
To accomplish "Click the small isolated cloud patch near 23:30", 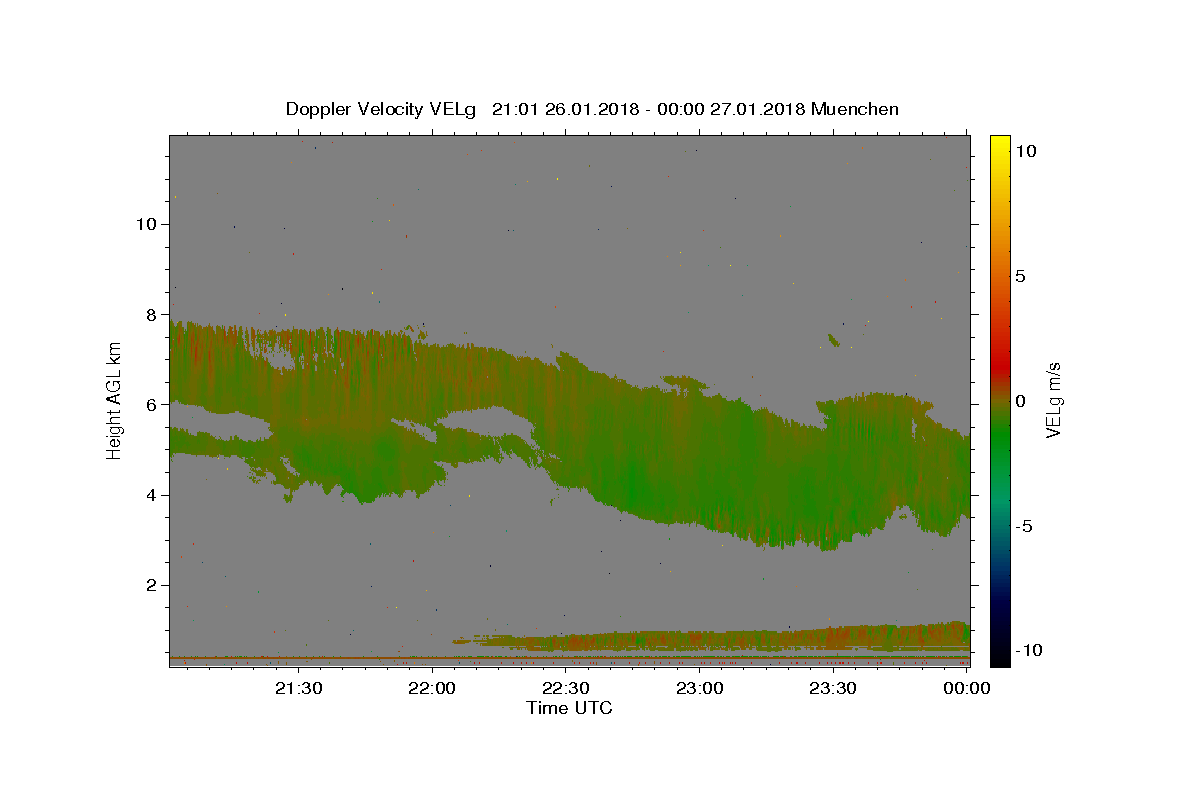I will coord(834,340).
